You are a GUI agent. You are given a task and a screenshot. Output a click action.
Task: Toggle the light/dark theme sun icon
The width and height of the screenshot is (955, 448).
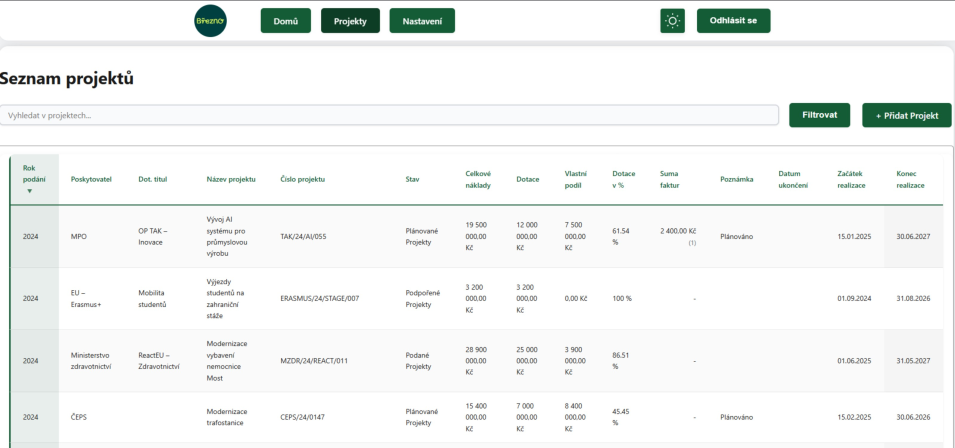(672, 21)
